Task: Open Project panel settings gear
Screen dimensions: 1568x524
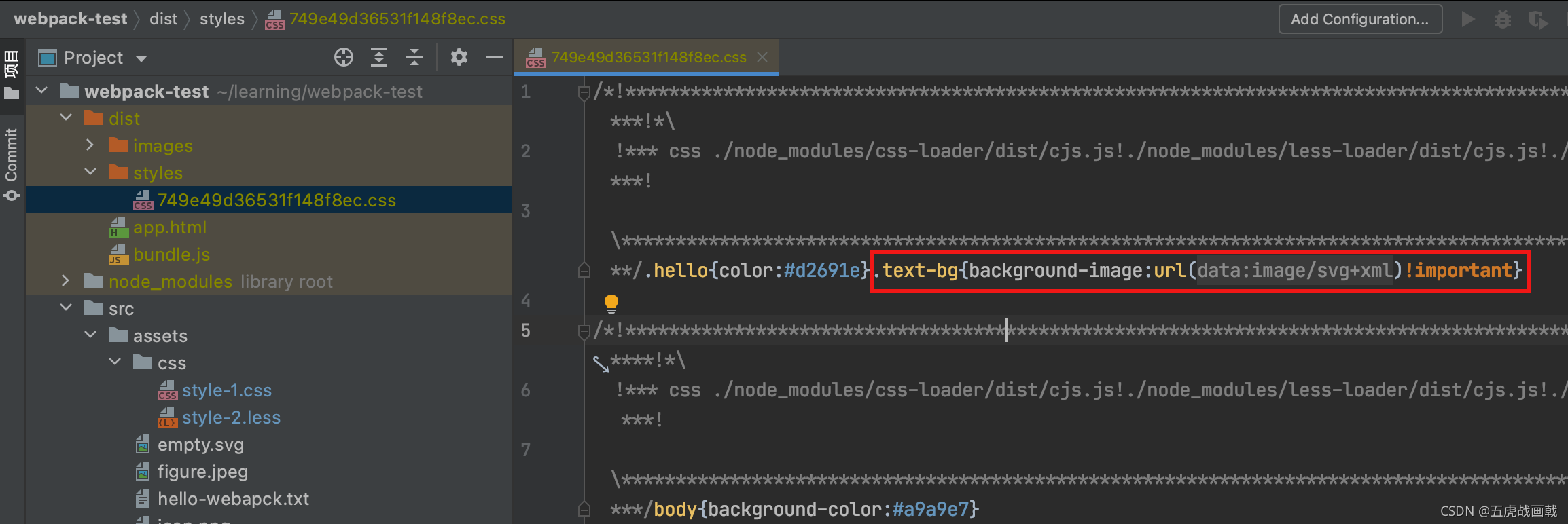Action: pos(459,58)
